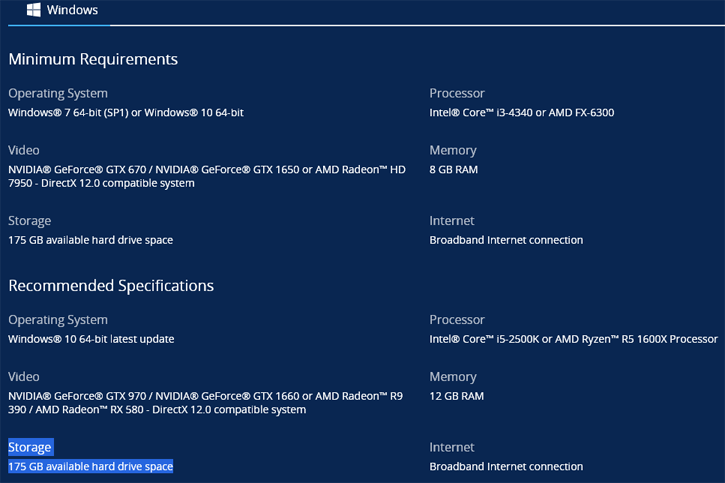The height and width of the screenshot is (483, 725).
Task: Click the Intel Core i5-2500K processor text
Action: [x=573, y=339]
